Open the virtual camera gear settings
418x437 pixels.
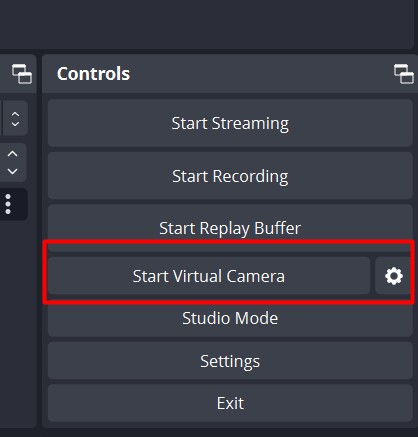click(x=394, y=276)
